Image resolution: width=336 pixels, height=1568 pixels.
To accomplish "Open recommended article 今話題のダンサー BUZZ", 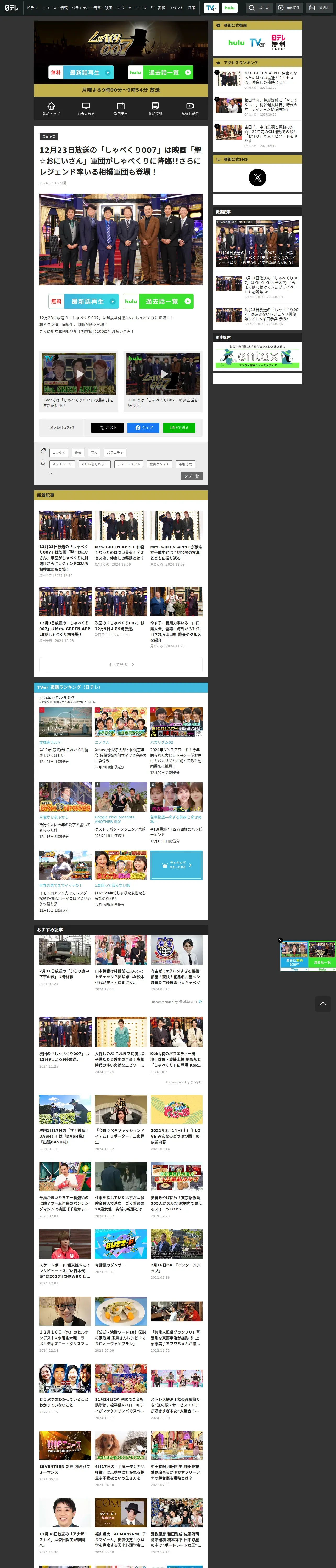I will [x=121, y=1252].
